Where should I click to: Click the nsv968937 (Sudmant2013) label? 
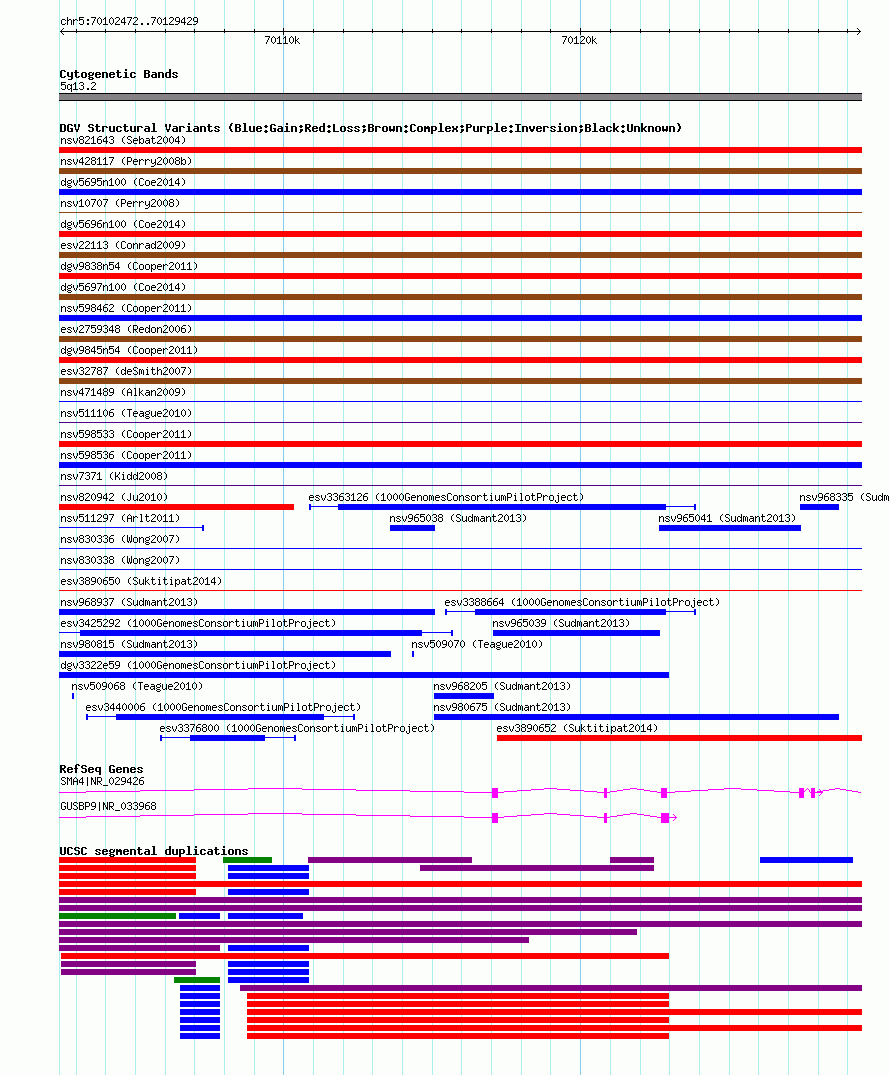click(129, 602)
